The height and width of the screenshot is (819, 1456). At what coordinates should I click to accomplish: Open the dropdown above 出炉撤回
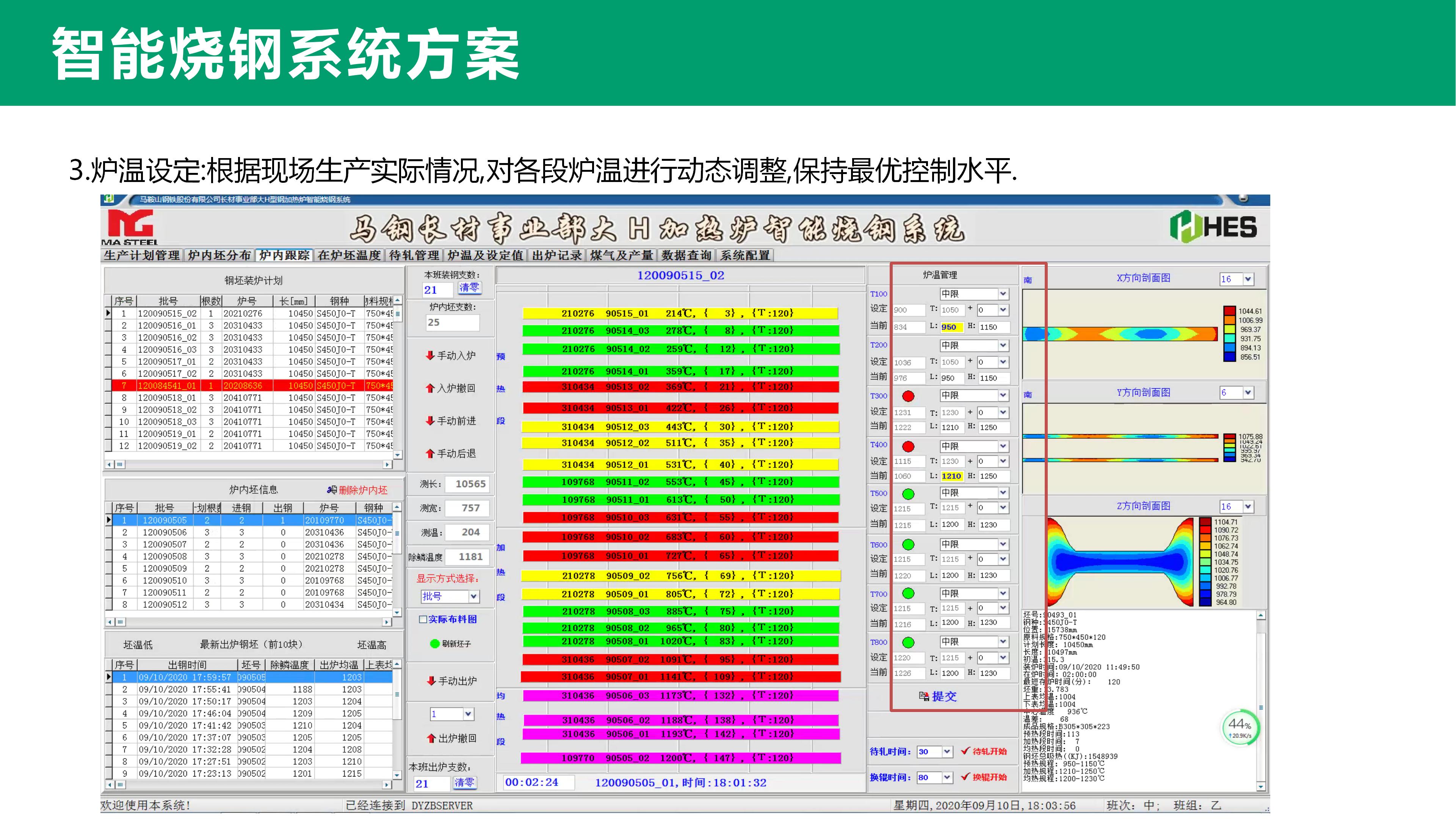click(x=468, y=714)
